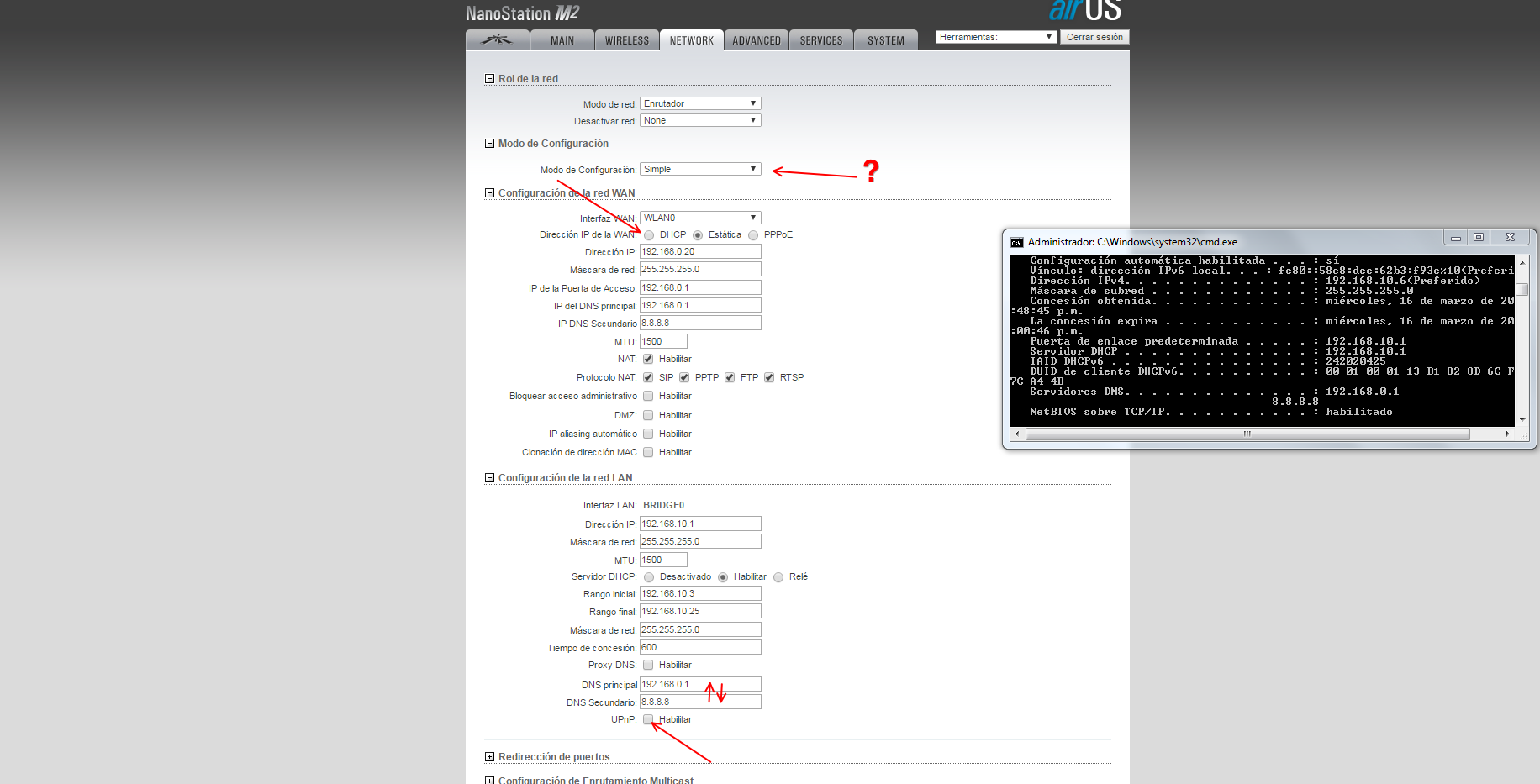The width and height of the screenshot is (1540, 784).
Task: Click the Cerrar sesión button
Action: (x=1094, y=37)
